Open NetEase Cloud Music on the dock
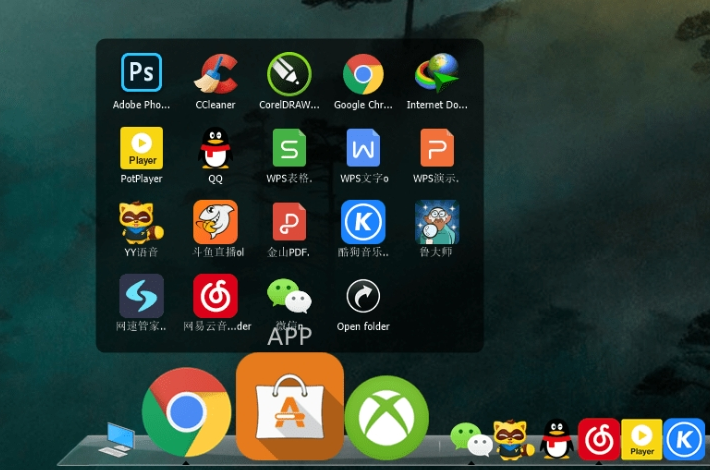The height and width of the screenshot is (470, 710). click(x=599, y=439)
